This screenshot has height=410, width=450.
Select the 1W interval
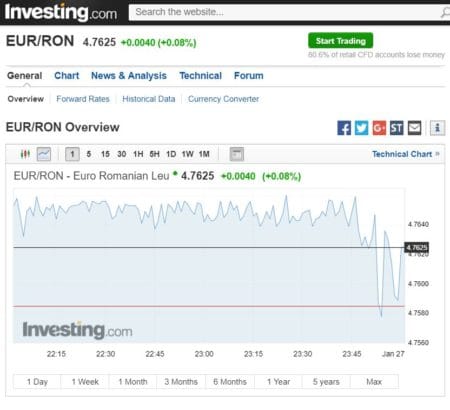pyautogui.click(x=187, y=154)
